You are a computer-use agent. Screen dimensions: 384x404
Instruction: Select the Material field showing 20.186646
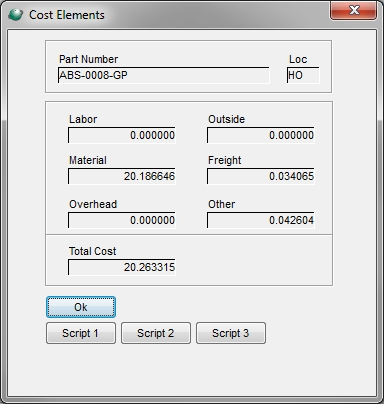pos(122,176)
